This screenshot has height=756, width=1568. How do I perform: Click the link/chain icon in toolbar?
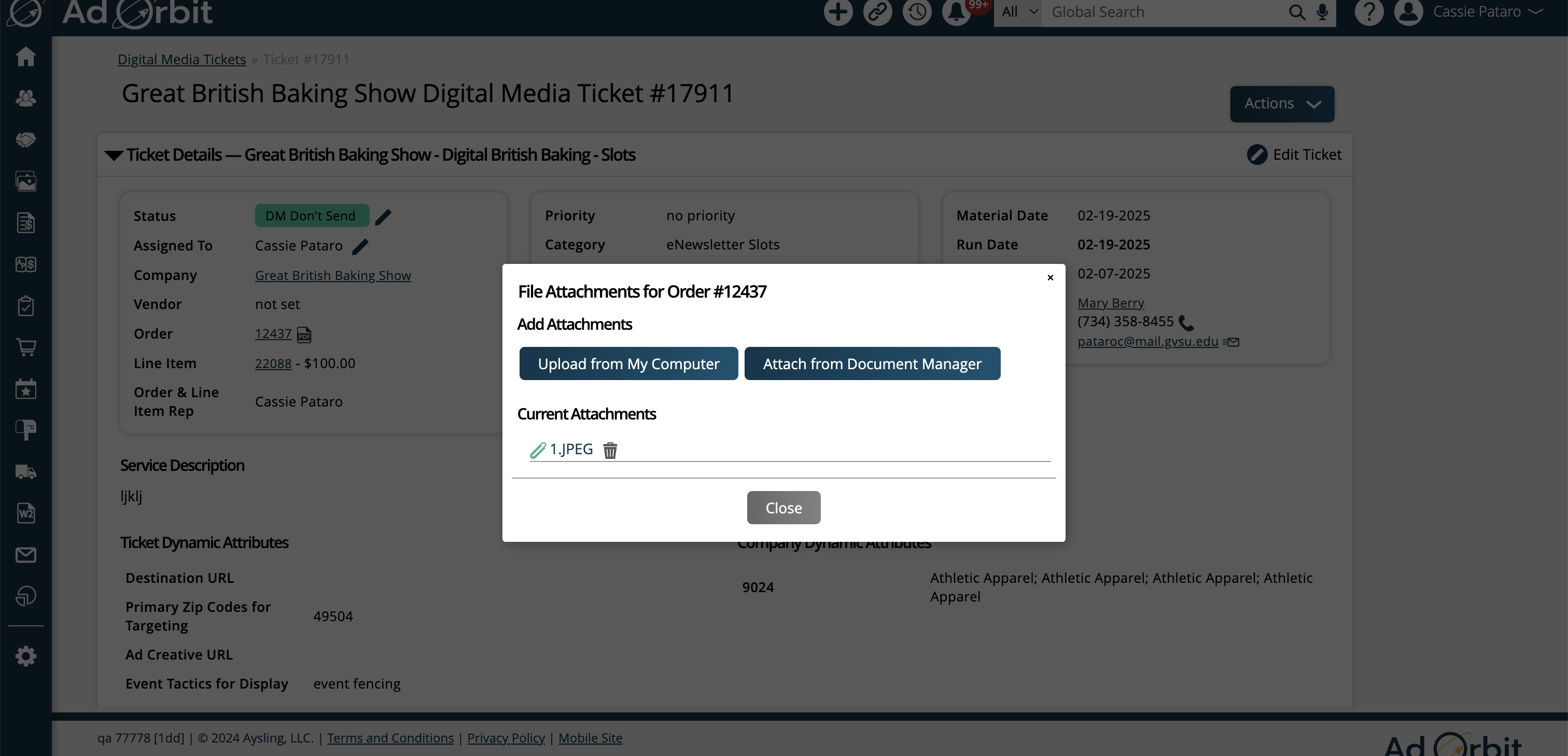pos(877,12)
